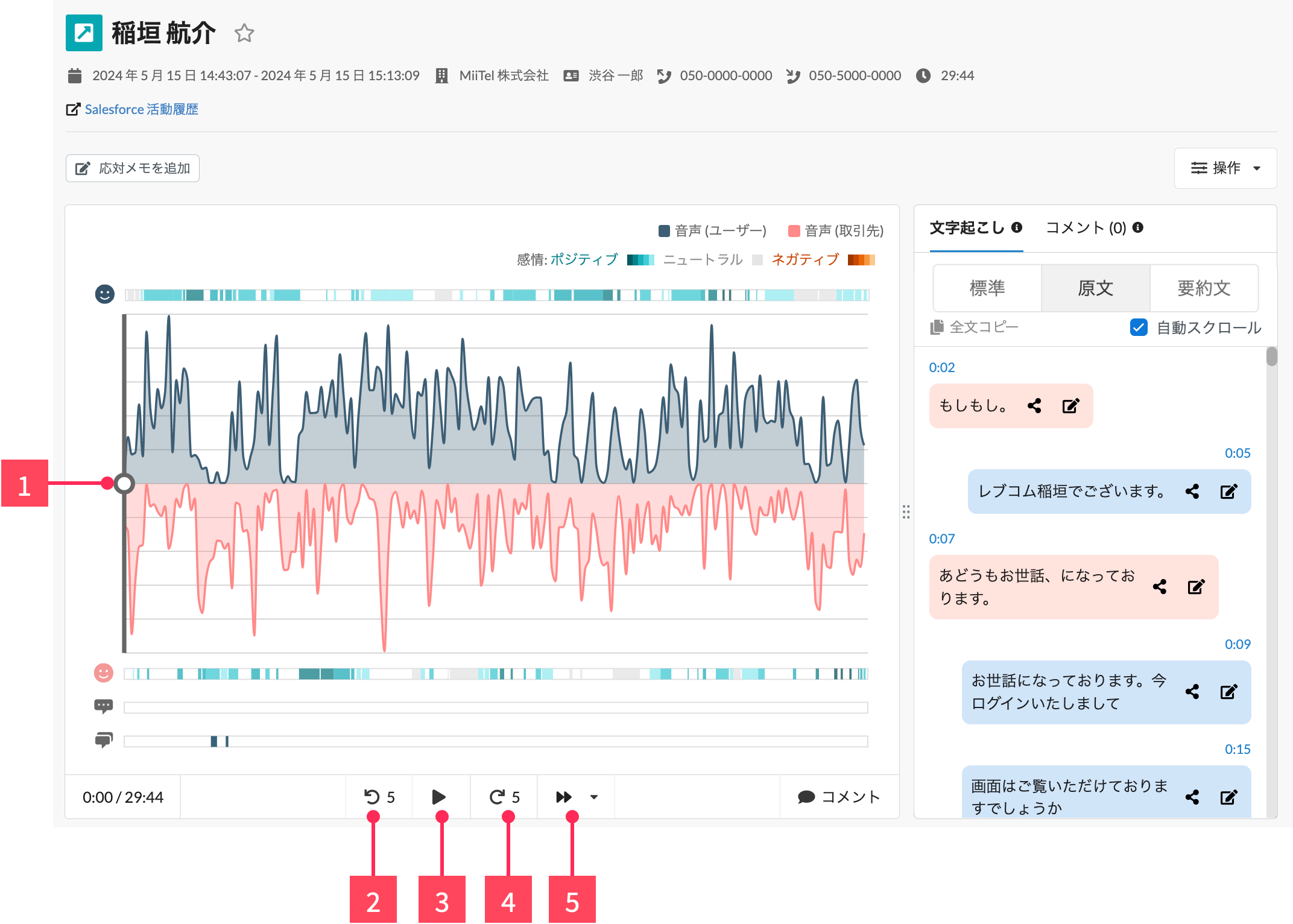Share the あどうもお世話 utterance
1293x924 pixels.
[x=1160, y=587]
